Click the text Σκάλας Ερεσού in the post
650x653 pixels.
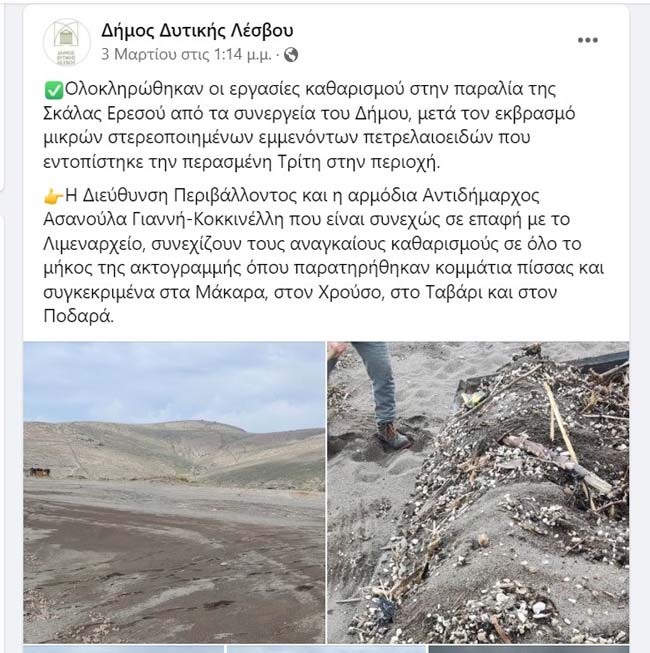click(104, 113)
